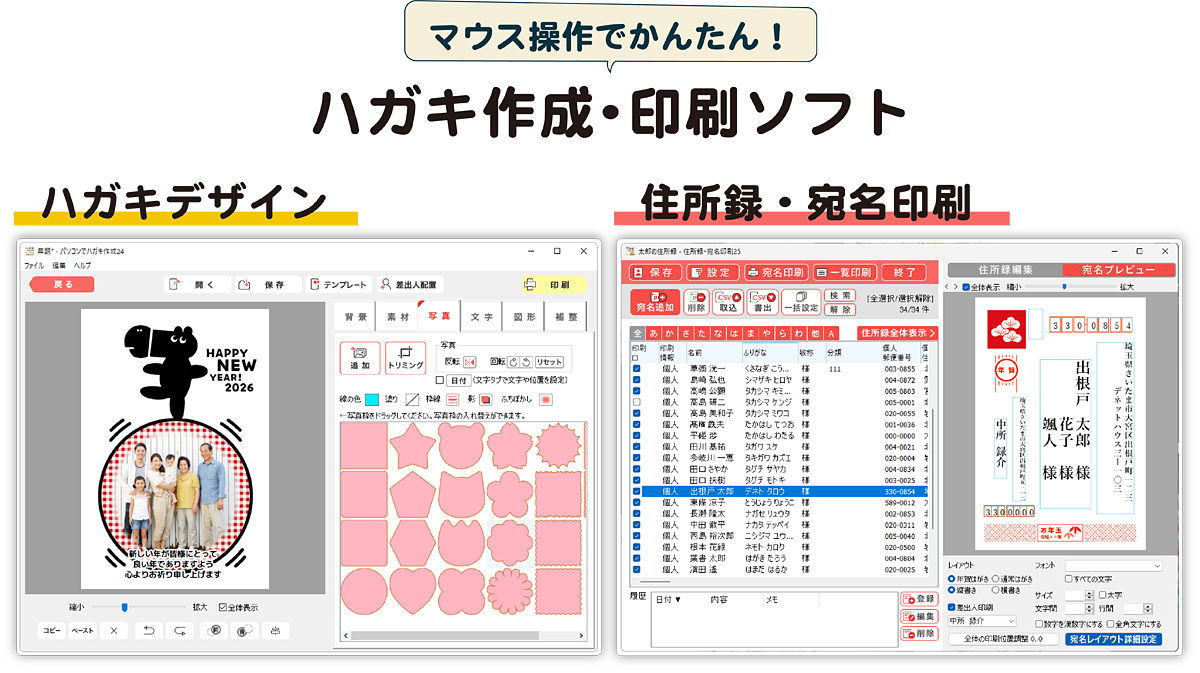Toggle 差出人印刷 checkbox
The height and width of the screenshot is (673, 1200).
tap(951, 607)
